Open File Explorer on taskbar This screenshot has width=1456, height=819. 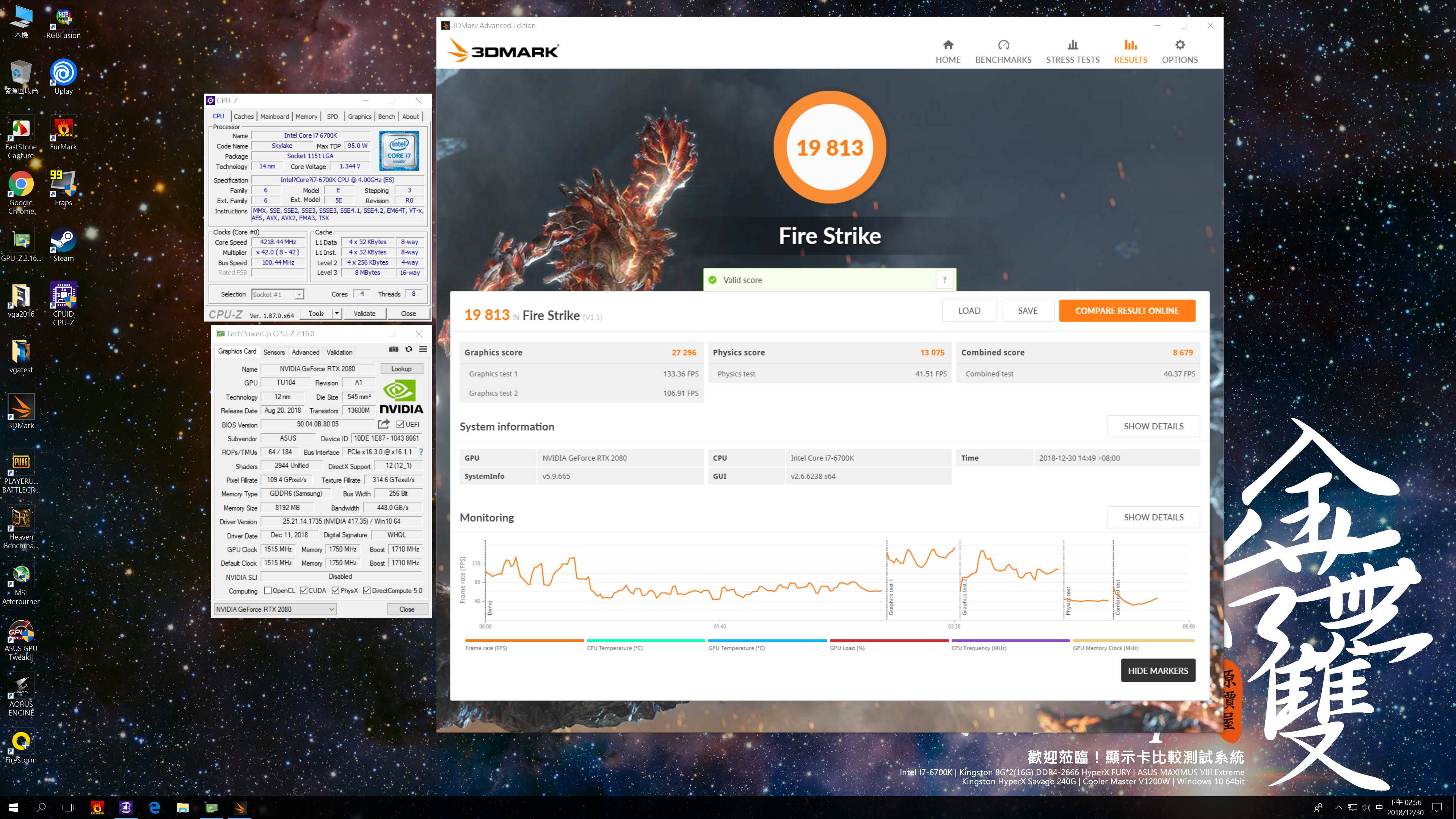point(182,808)
